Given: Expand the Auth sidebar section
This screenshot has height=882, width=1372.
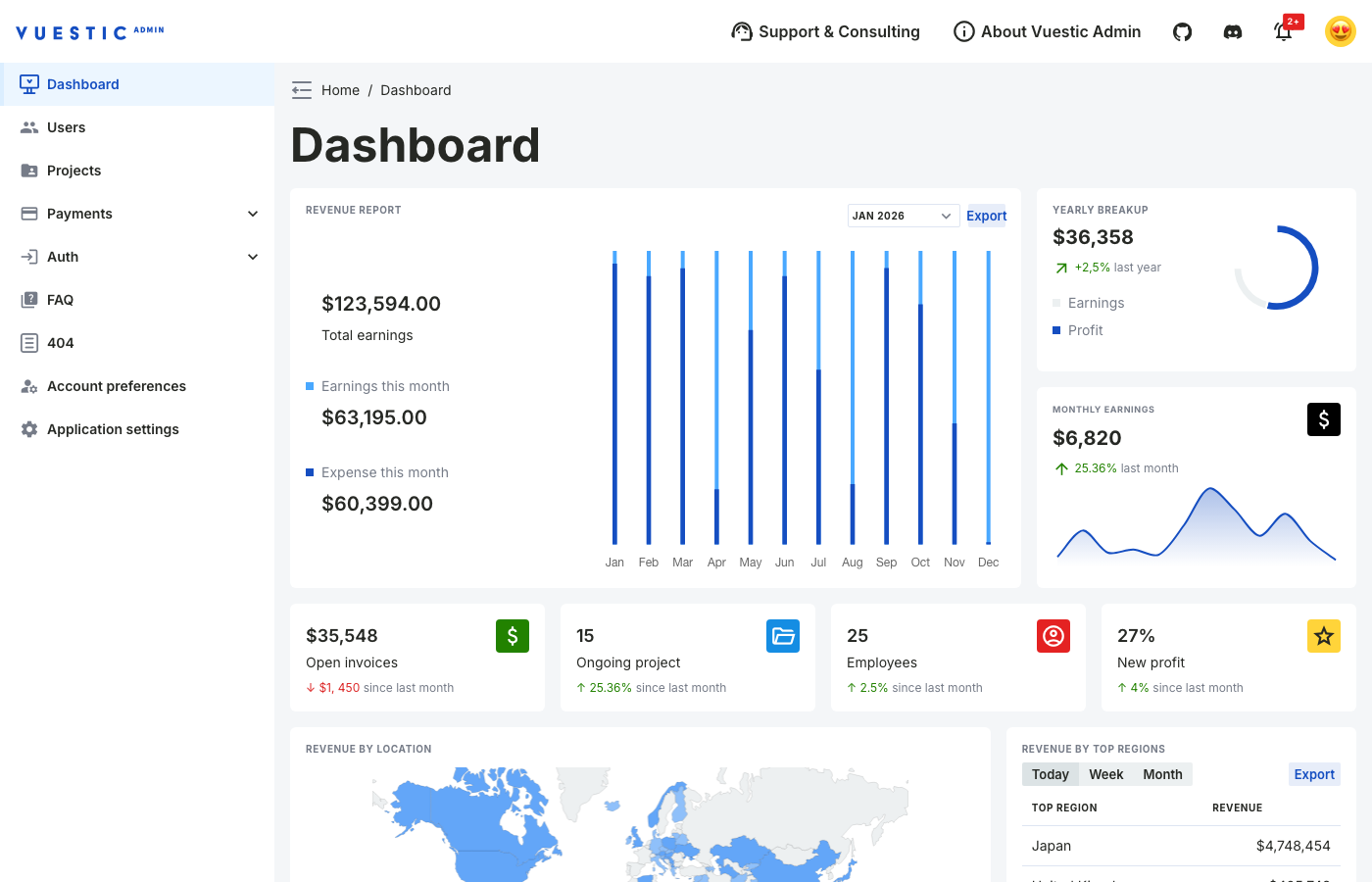Looking at the screenshot, I should coord(137,257).
